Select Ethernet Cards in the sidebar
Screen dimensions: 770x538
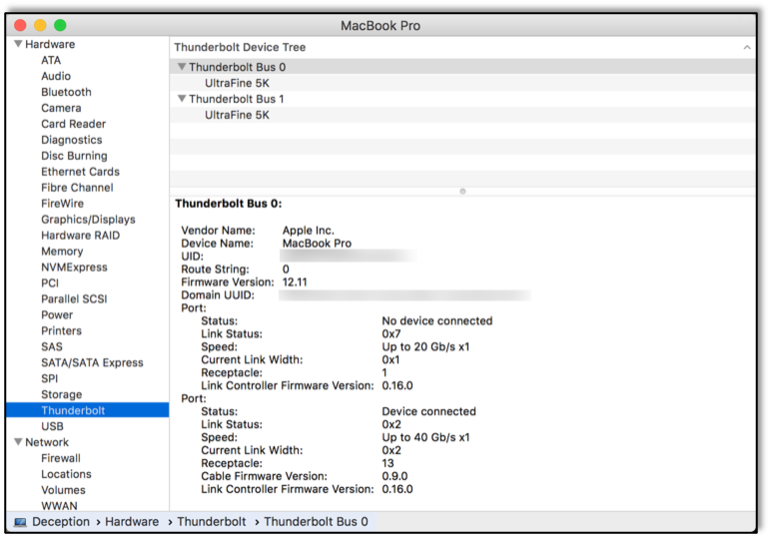[x=81, y=171]
